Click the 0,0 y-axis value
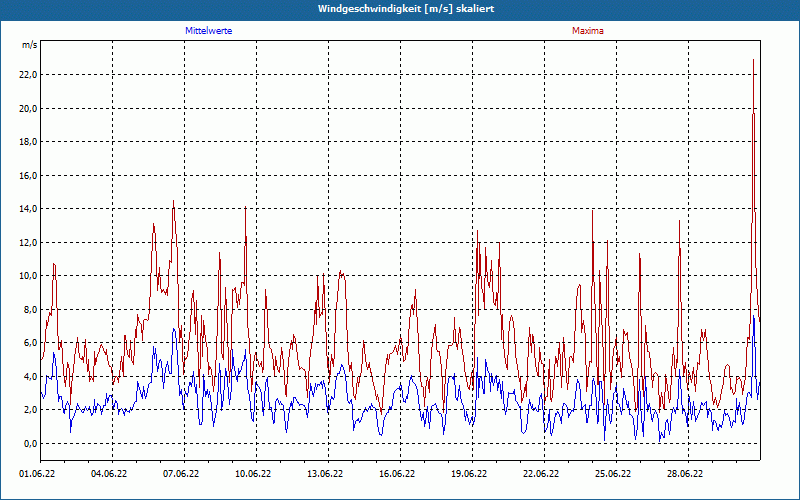The width and height of the screenshot is (800, 500). pyautogui.click(x=30, y=443)
